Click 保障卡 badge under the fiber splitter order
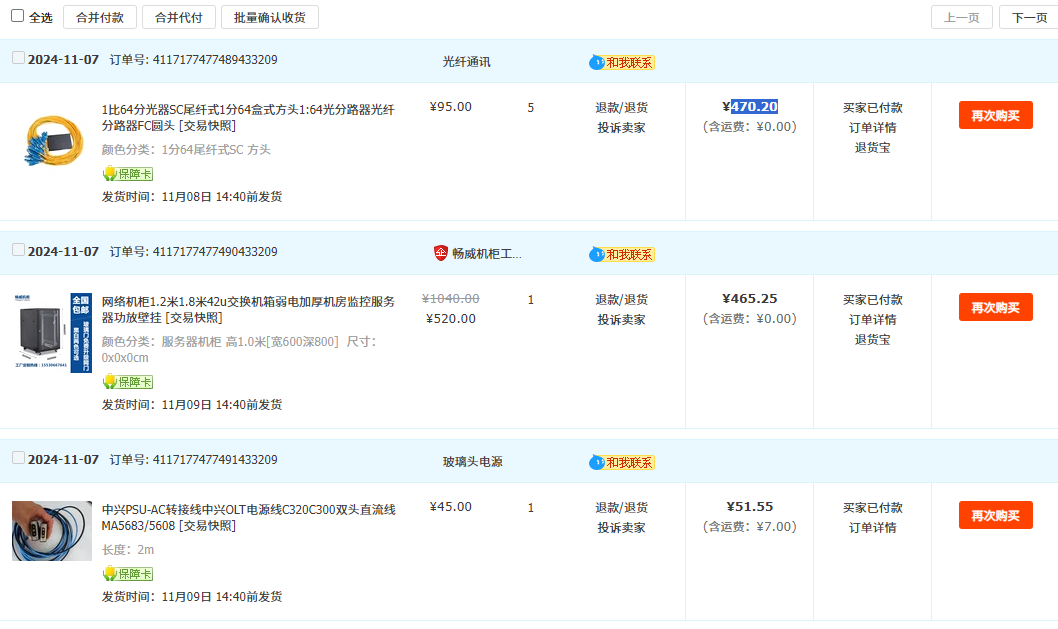This screenshot has width=1058, height=629. click(128, 174)
